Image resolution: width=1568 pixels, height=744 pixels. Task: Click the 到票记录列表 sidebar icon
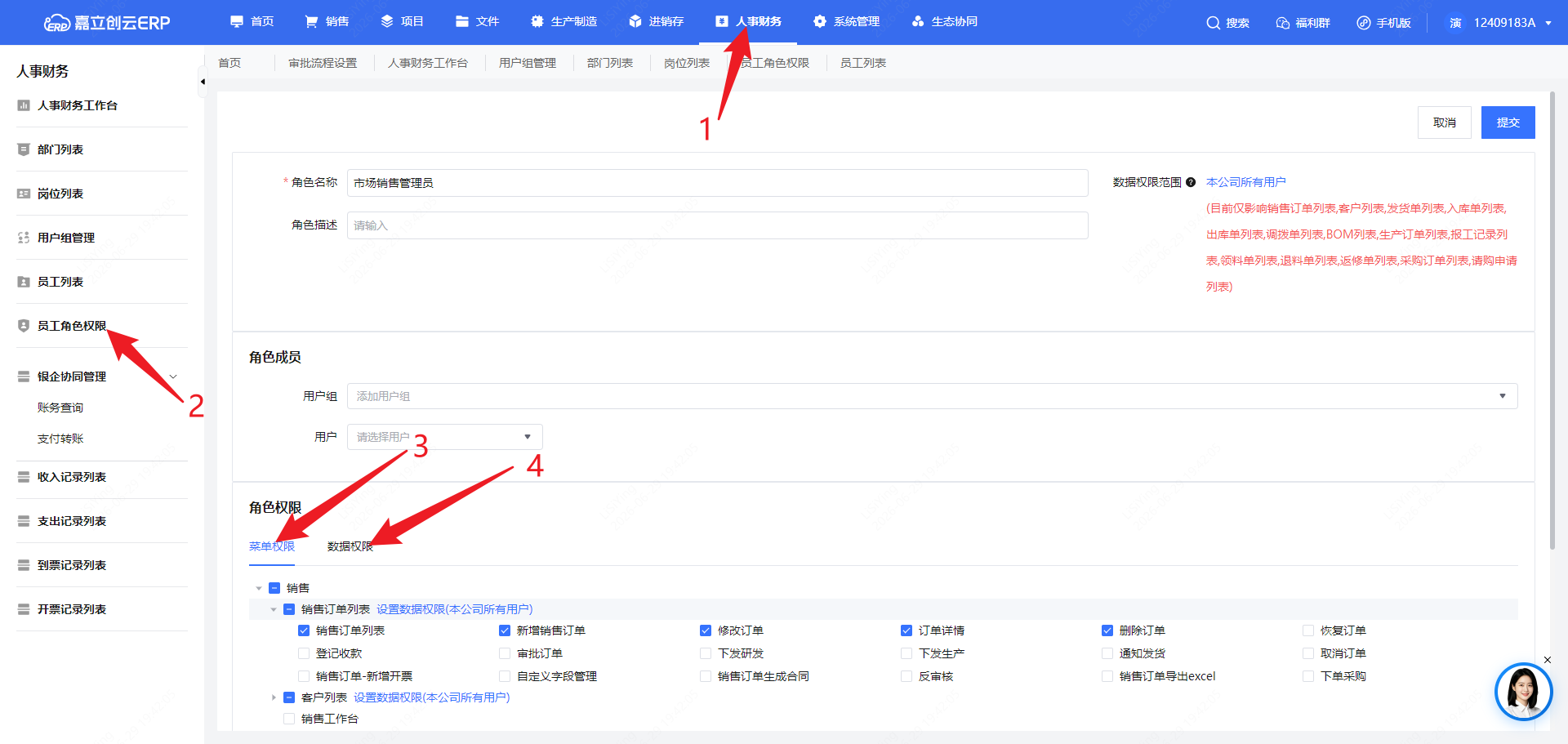click(x=24, y=565)
